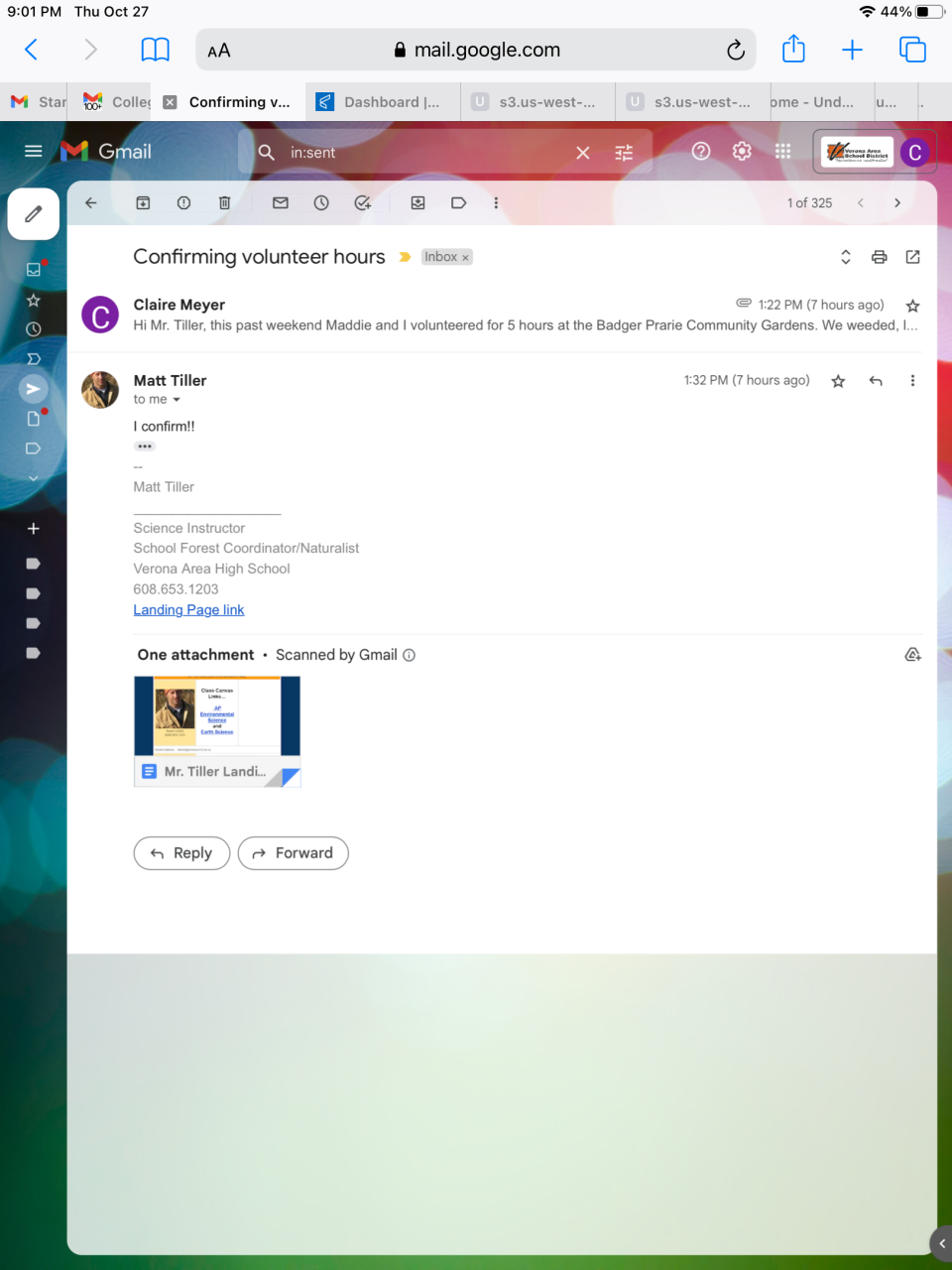The width and height of the screenshot is (952, 1270).
Task: Add conversation to Tasks
Action: 363,202
